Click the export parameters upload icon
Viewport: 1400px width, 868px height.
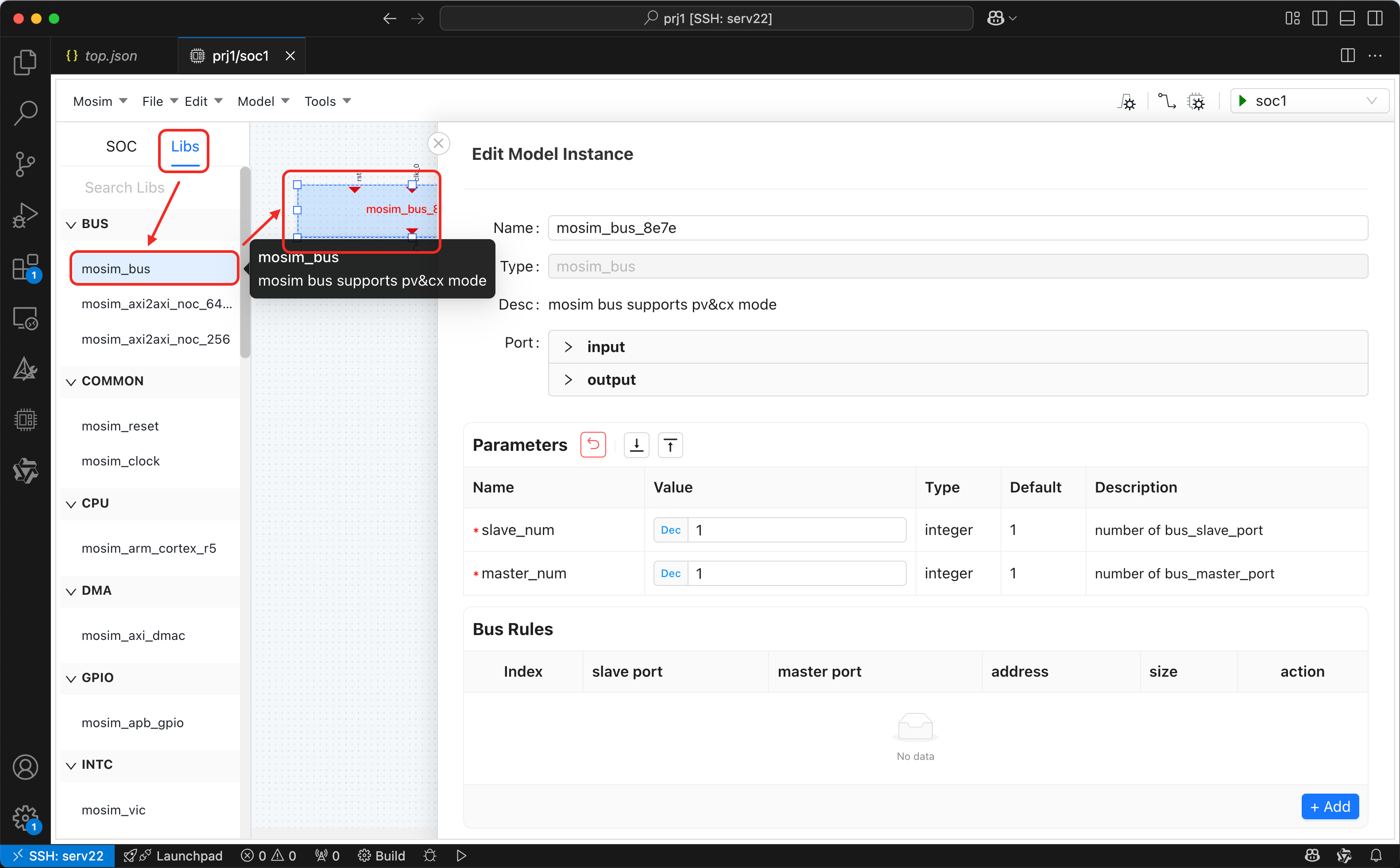(x=670, y=445)
